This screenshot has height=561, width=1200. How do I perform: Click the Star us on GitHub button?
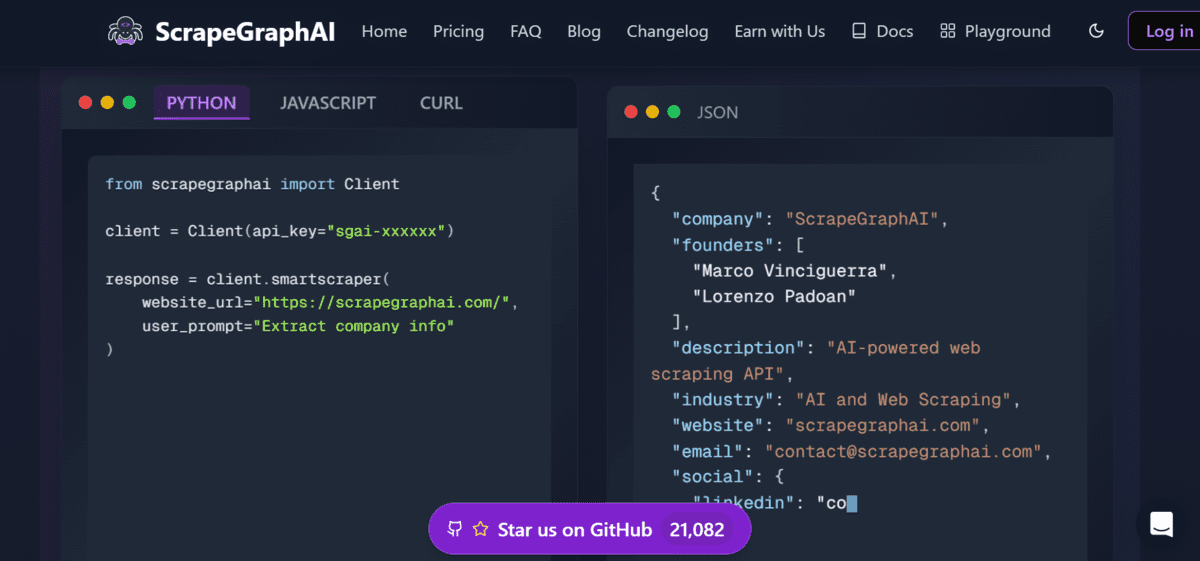coord(589,529)
